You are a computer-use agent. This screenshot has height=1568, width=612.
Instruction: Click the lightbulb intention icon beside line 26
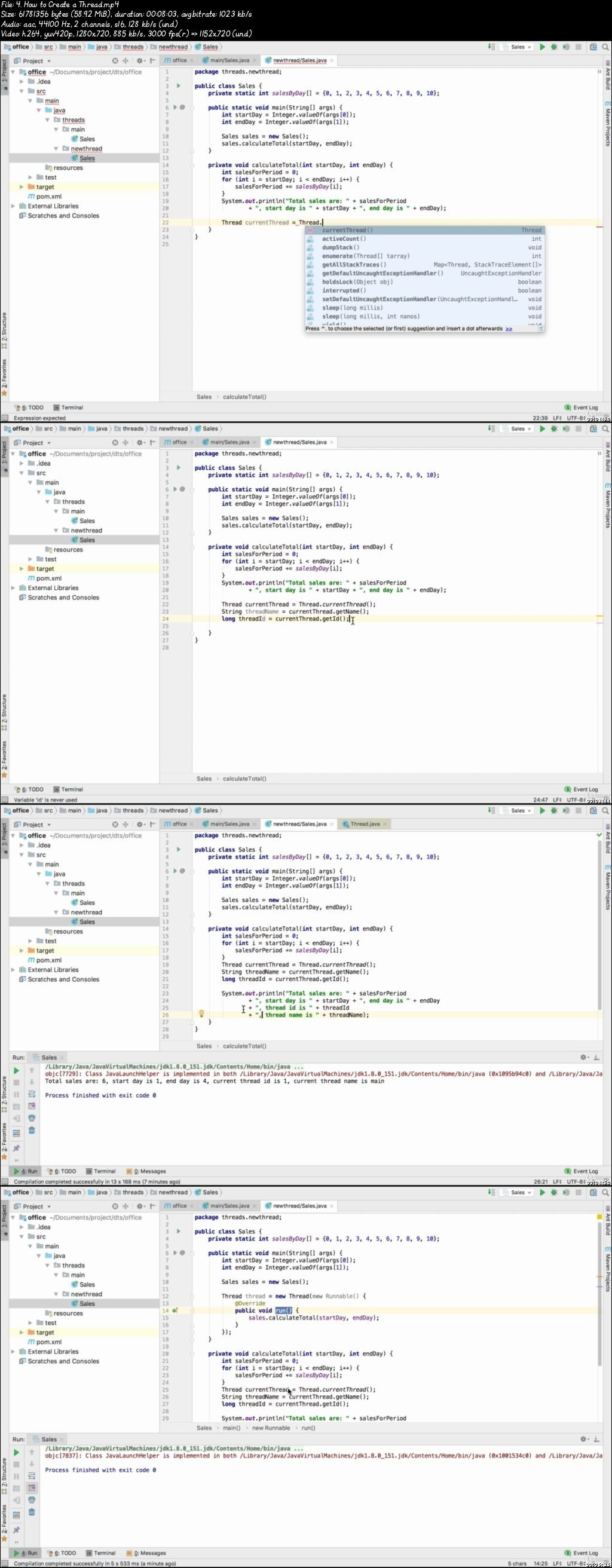pyautogui.click(x=201, y=1013)
